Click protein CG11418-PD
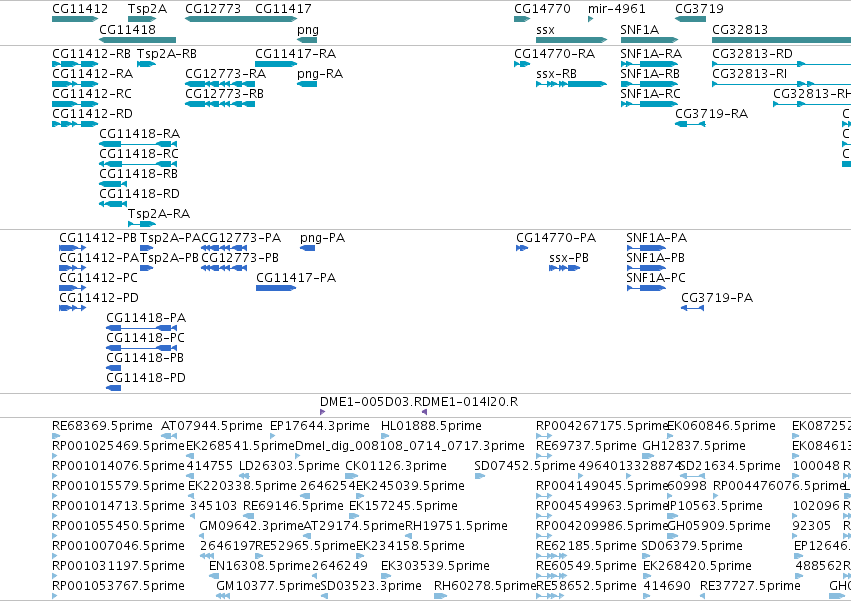The image size is (851, 601). point(114,388)
